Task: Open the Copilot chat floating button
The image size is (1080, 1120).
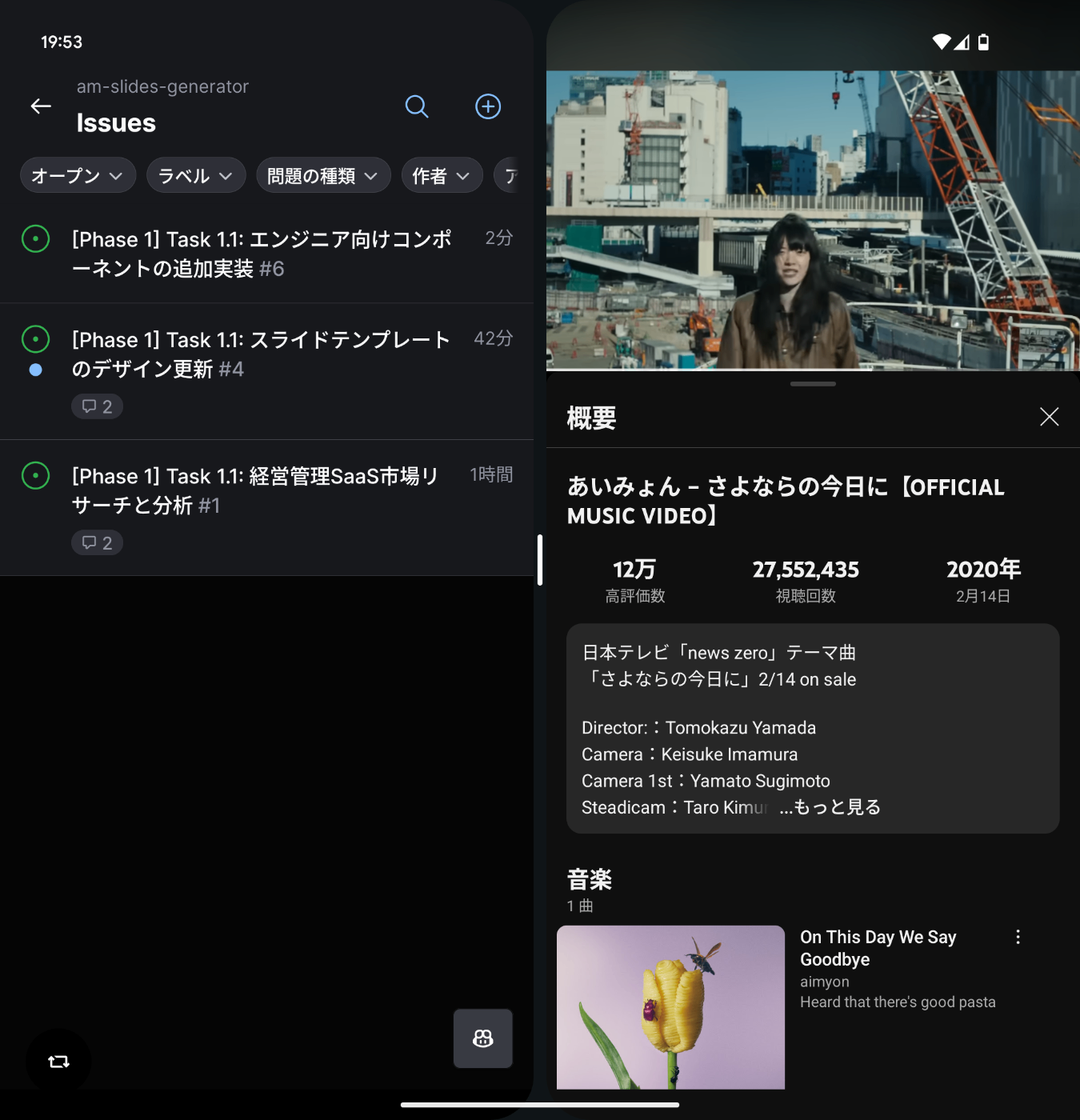Action: (483, 1038)
